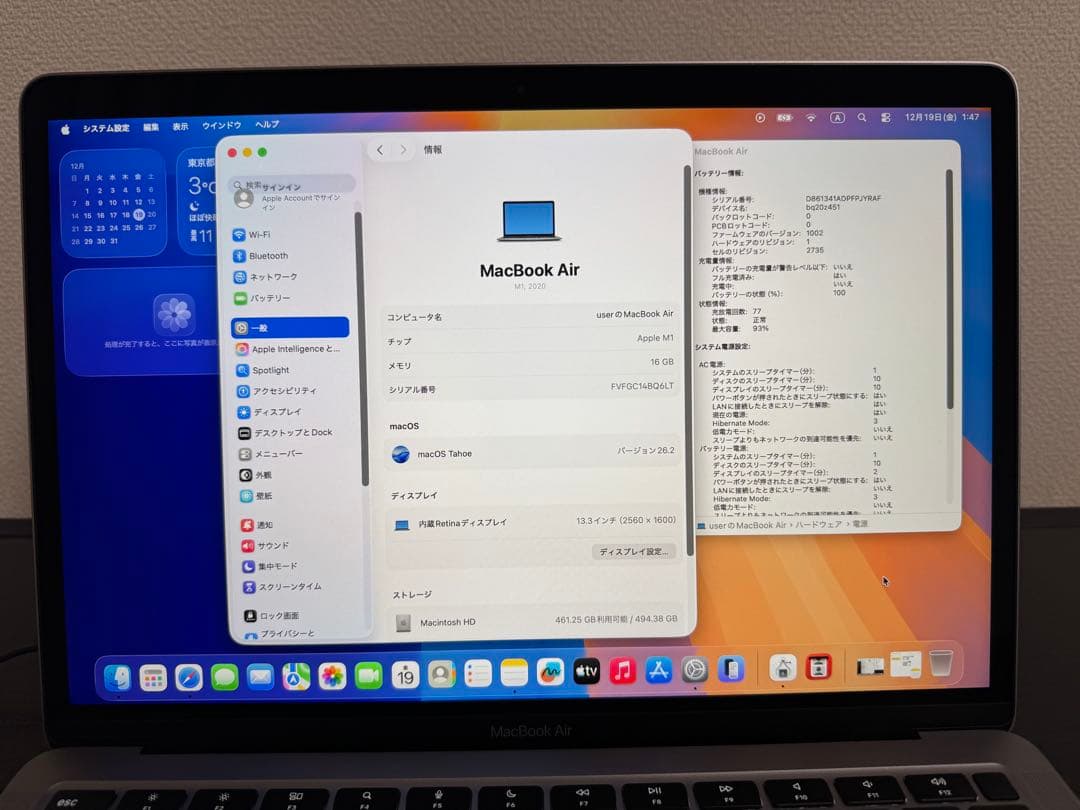Select 壁紙 (Wallpaper) settings

coord(260,495)
